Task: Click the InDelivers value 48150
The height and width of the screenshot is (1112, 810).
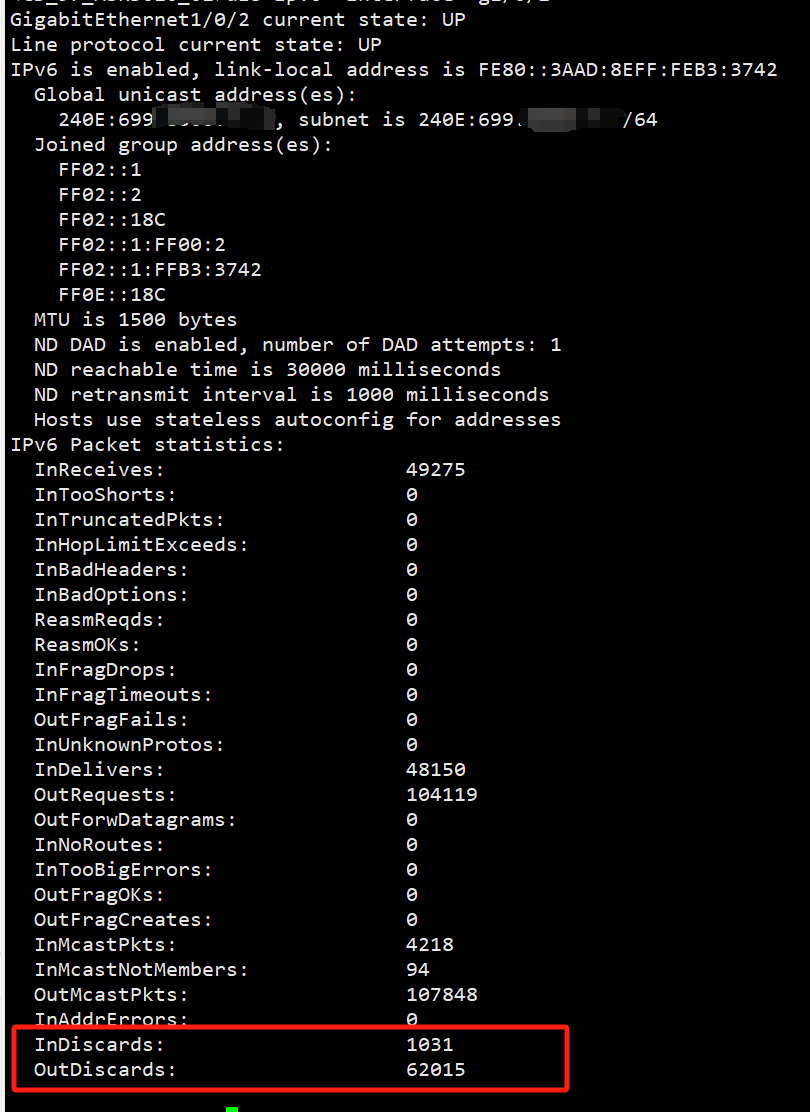Action: (x=435, y=770)
